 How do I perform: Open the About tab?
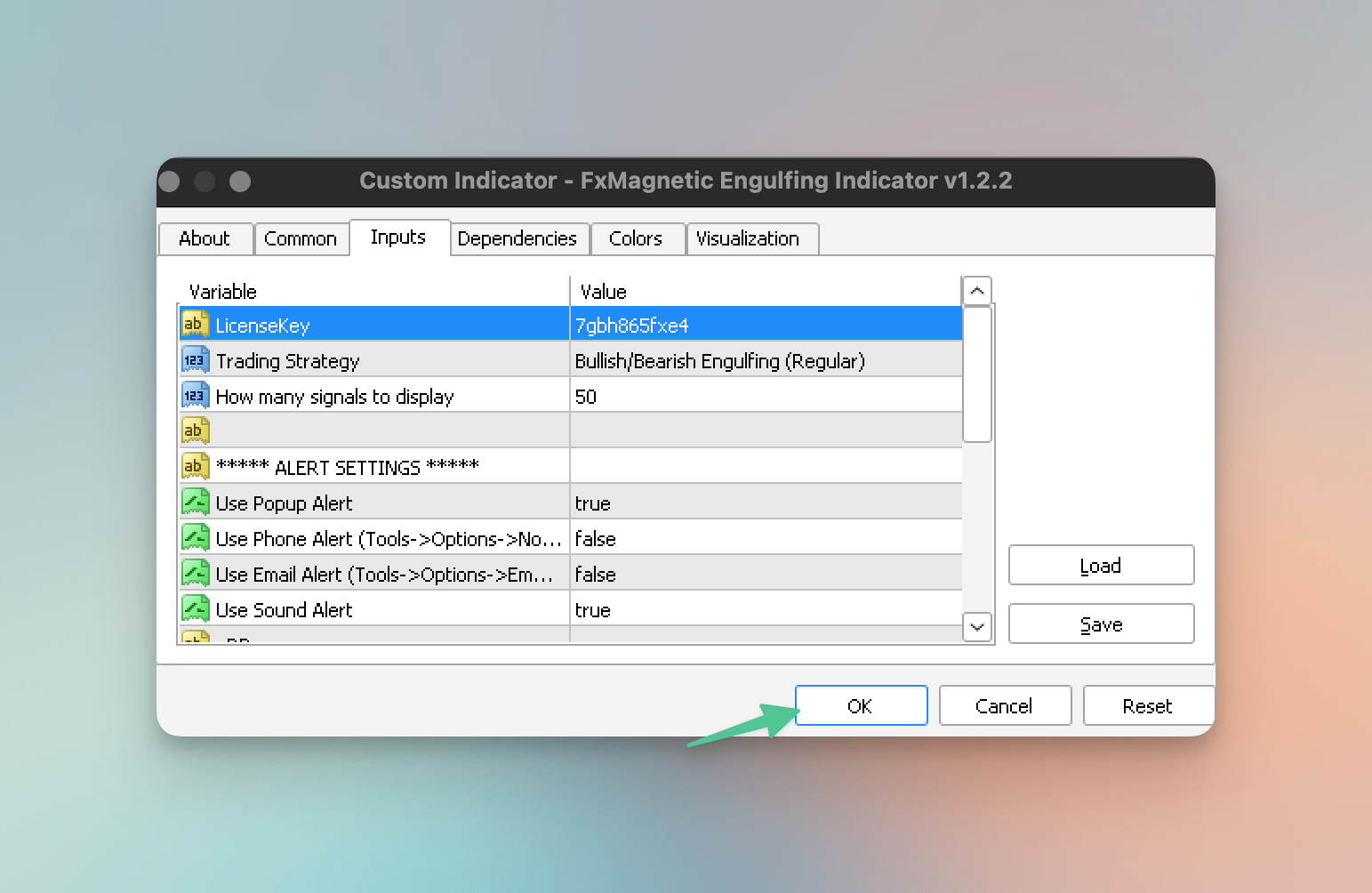(x=205, y=238)
